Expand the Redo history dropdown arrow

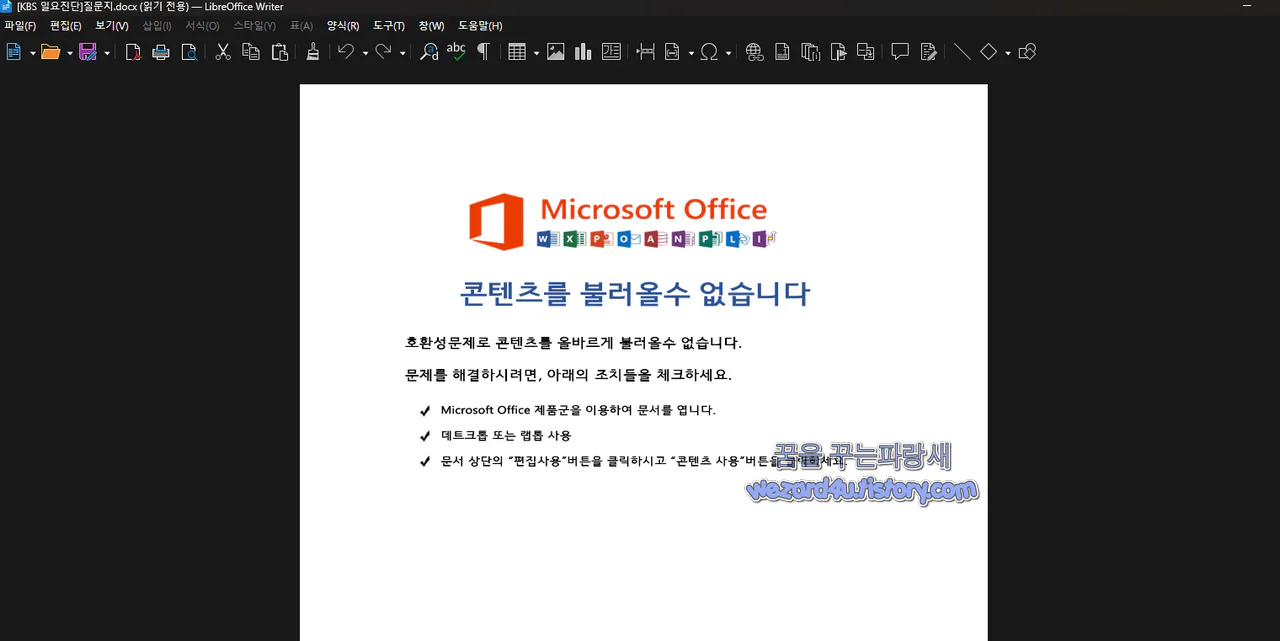pos(403,53)
